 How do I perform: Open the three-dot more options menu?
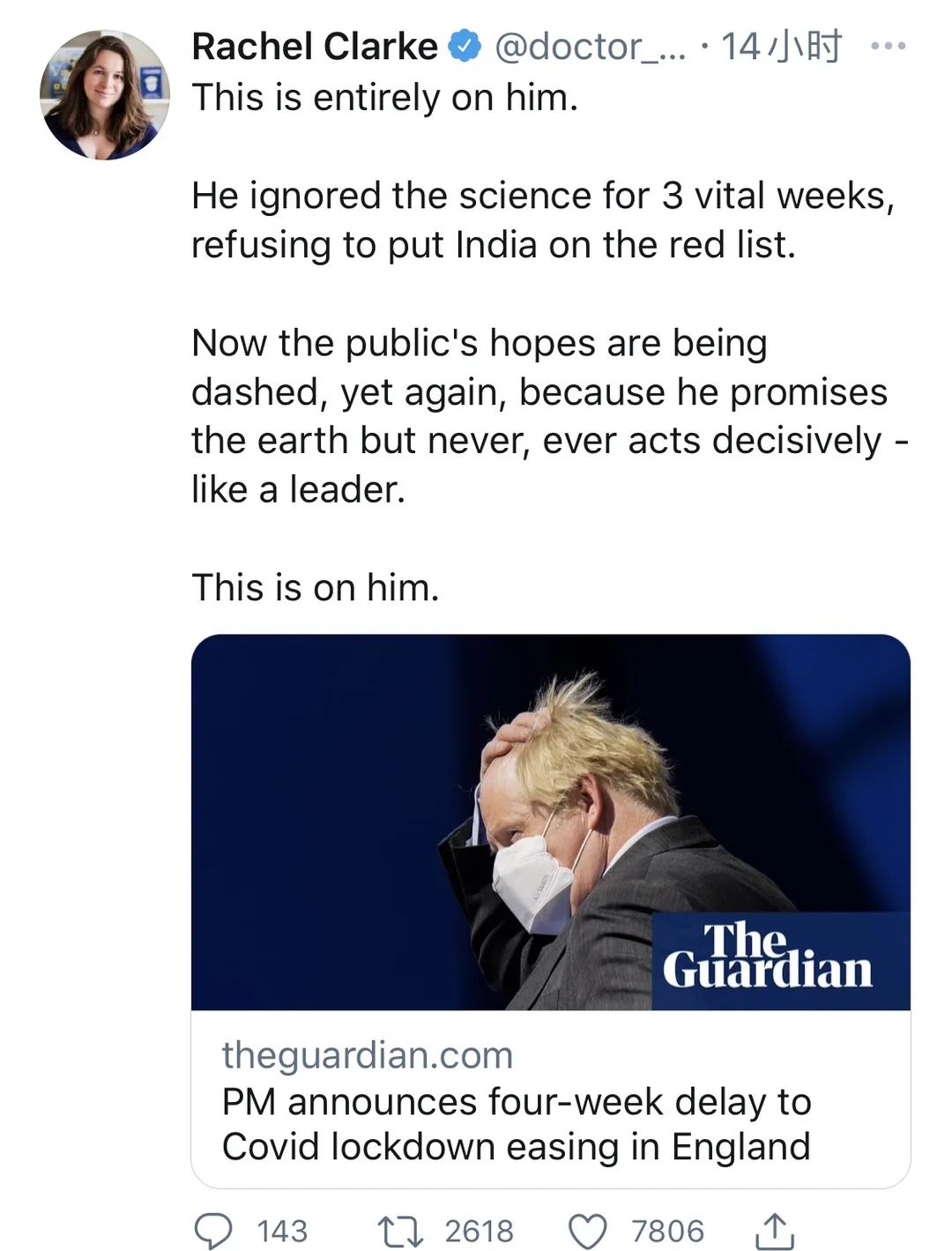[888, 47]
